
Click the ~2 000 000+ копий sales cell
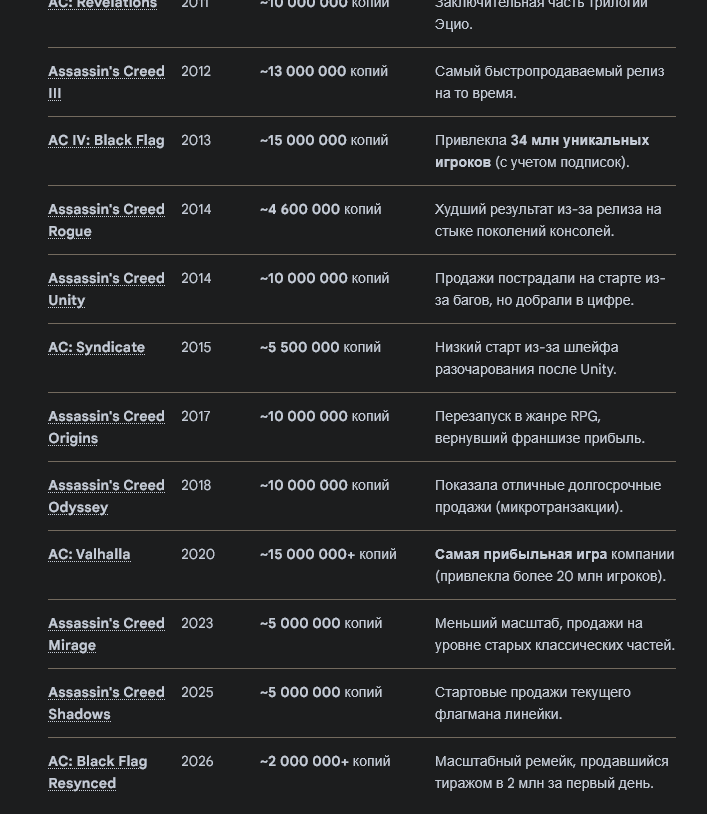tap(325, 761)
